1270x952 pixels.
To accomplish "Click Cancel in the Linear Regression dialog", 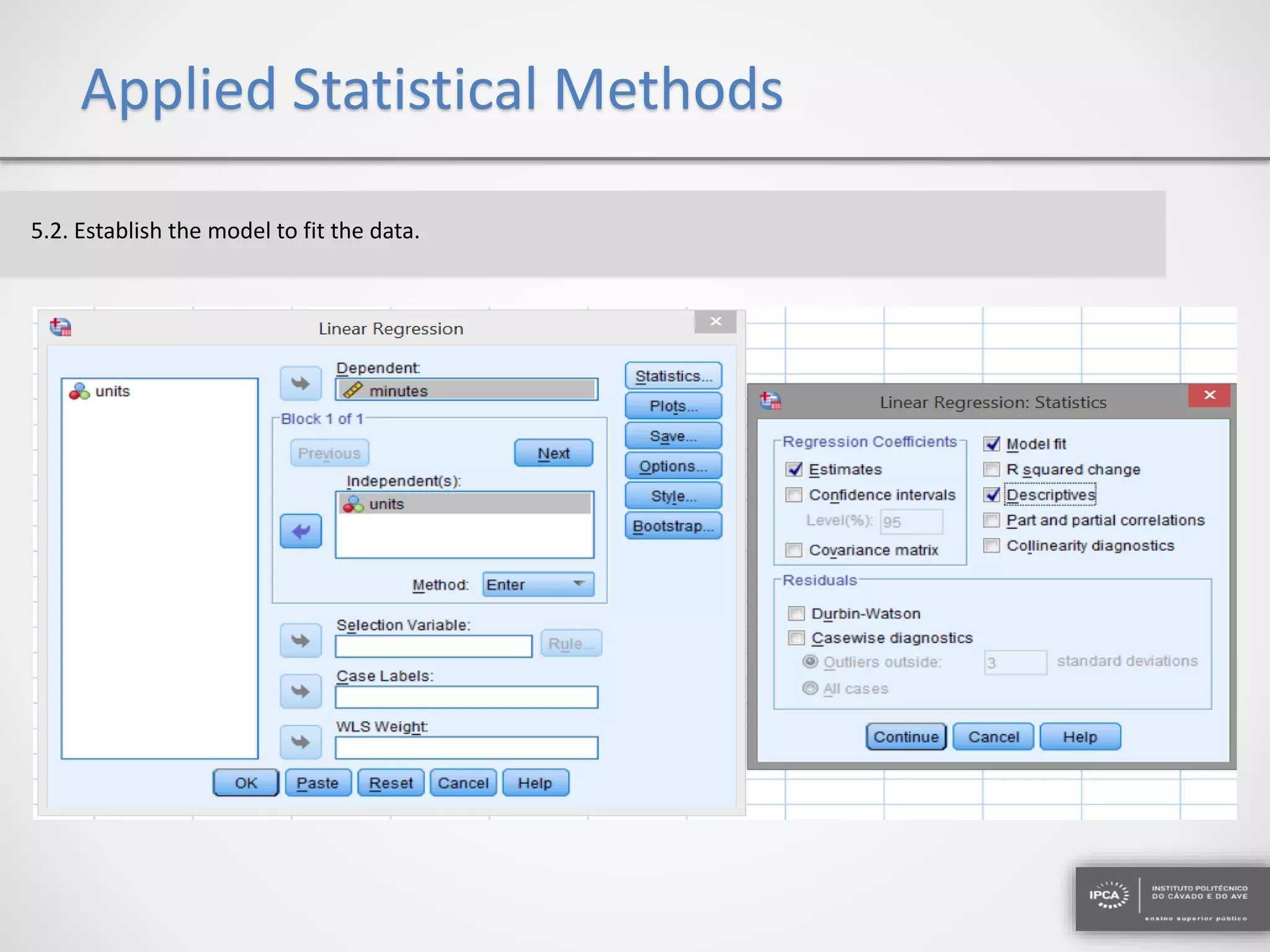I will [x=463, y=783].
